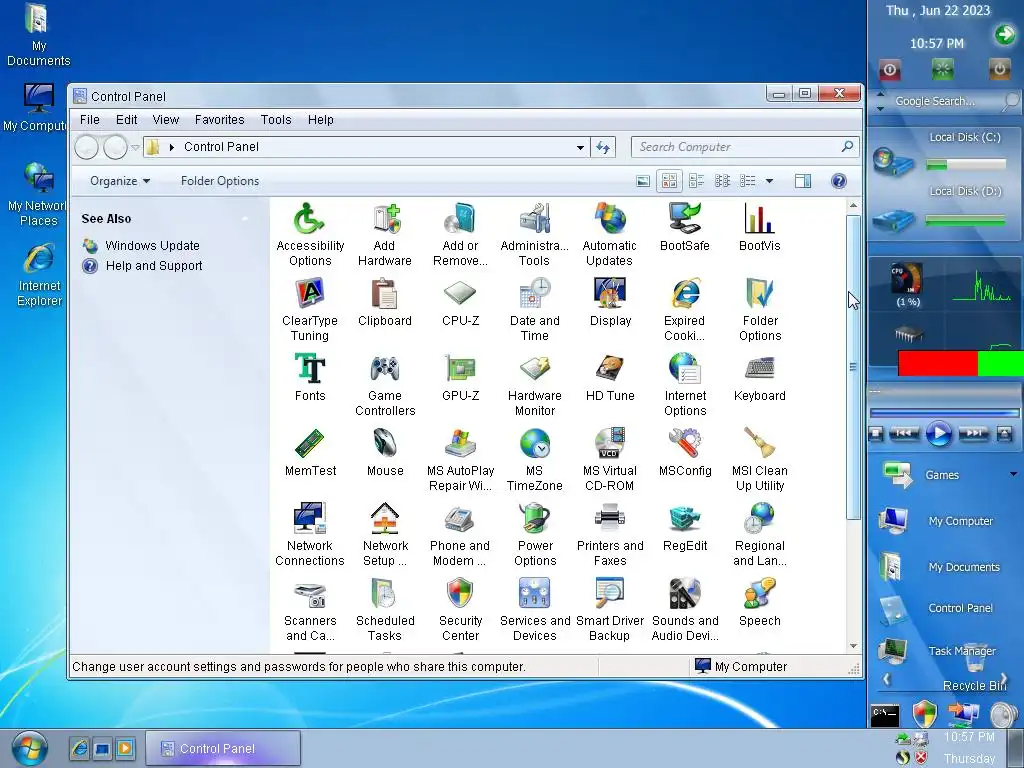Viewport: 1024px width, 768px height.
Task: Click the blue help question icon
Action: (839, 181)
